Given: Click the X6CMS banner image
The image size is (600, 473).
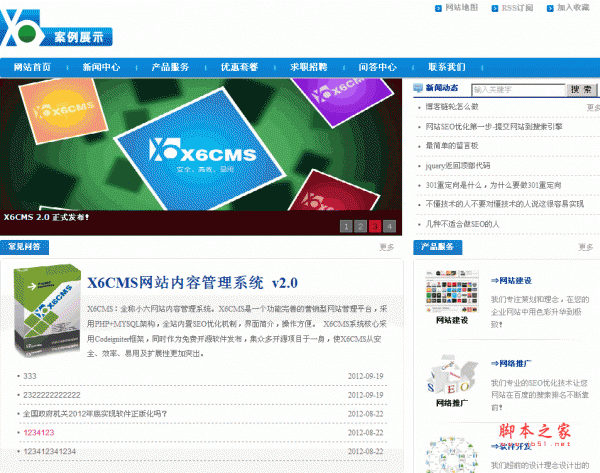Looking at the screenshot, I should pos(201,145).
